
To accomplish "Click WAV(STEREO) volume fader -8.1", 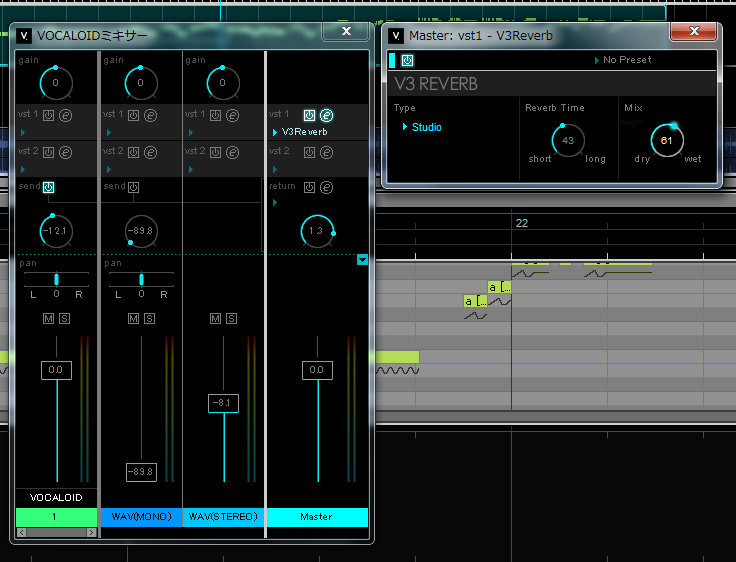I will point(223,403).
